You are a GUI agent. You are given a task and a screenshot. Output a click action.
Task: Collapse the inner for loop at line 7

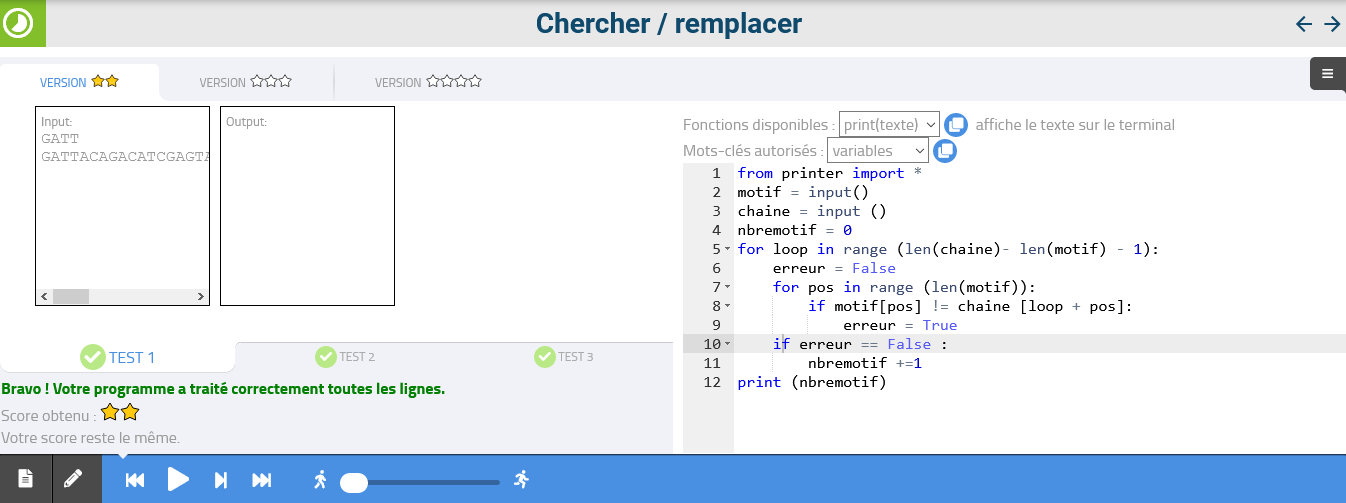[x=728, y=288]
